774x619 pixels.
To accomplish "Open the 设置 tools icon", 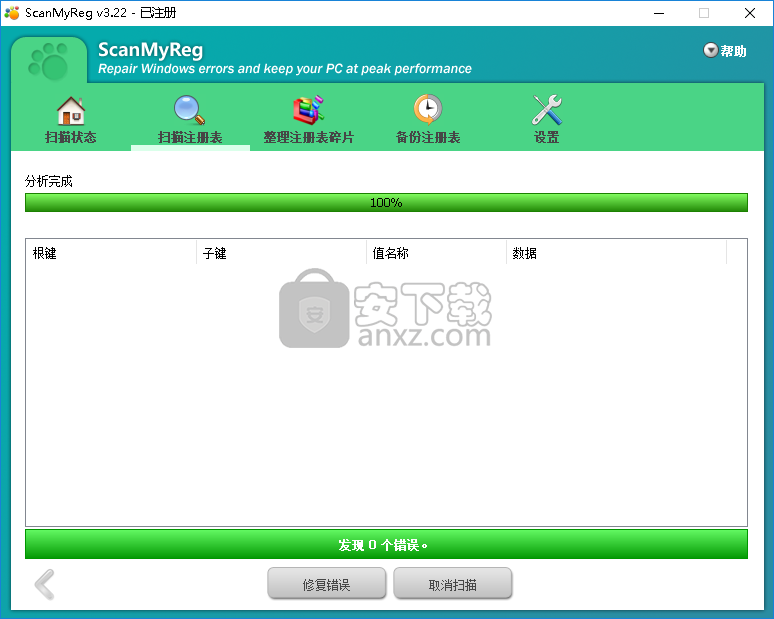I will point(546,110).
